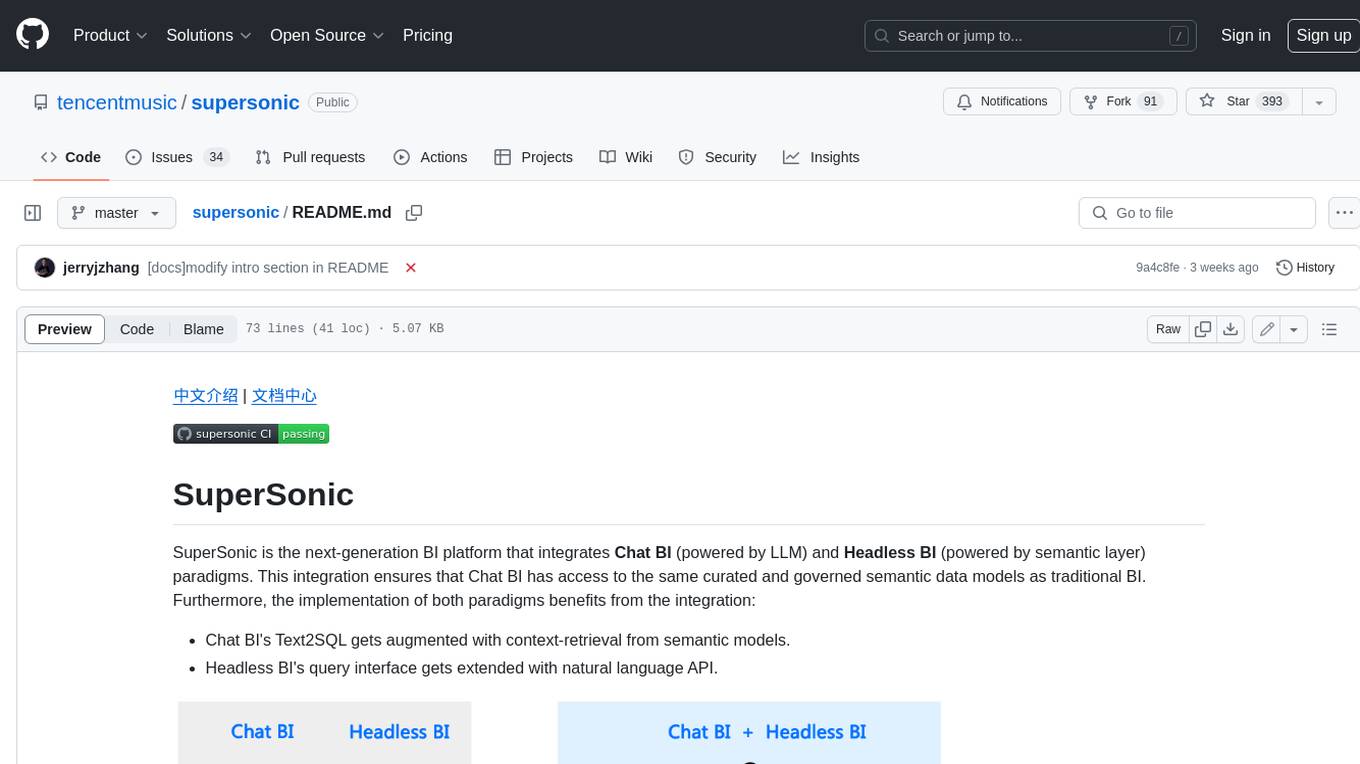Open the Pull requests tab
Screen dimensions: 1360x764
click(x=310, y=157)
